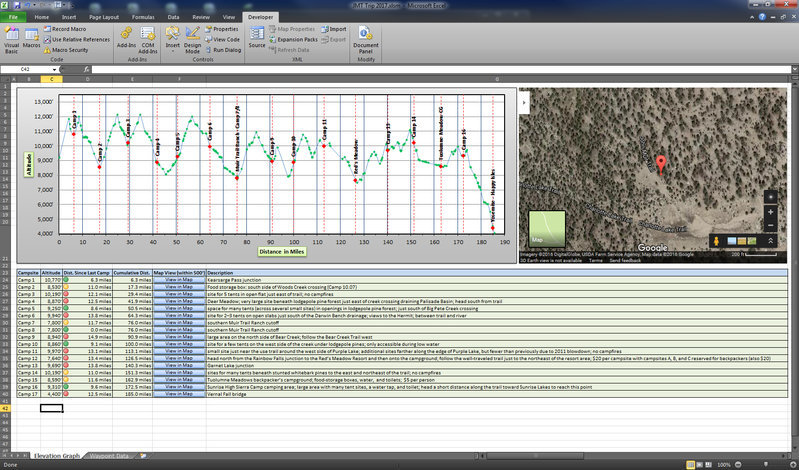This screenshot has width=799, height=470.
Task: Open control Properties
Action: pyautogui.click(x=222, y=29)
